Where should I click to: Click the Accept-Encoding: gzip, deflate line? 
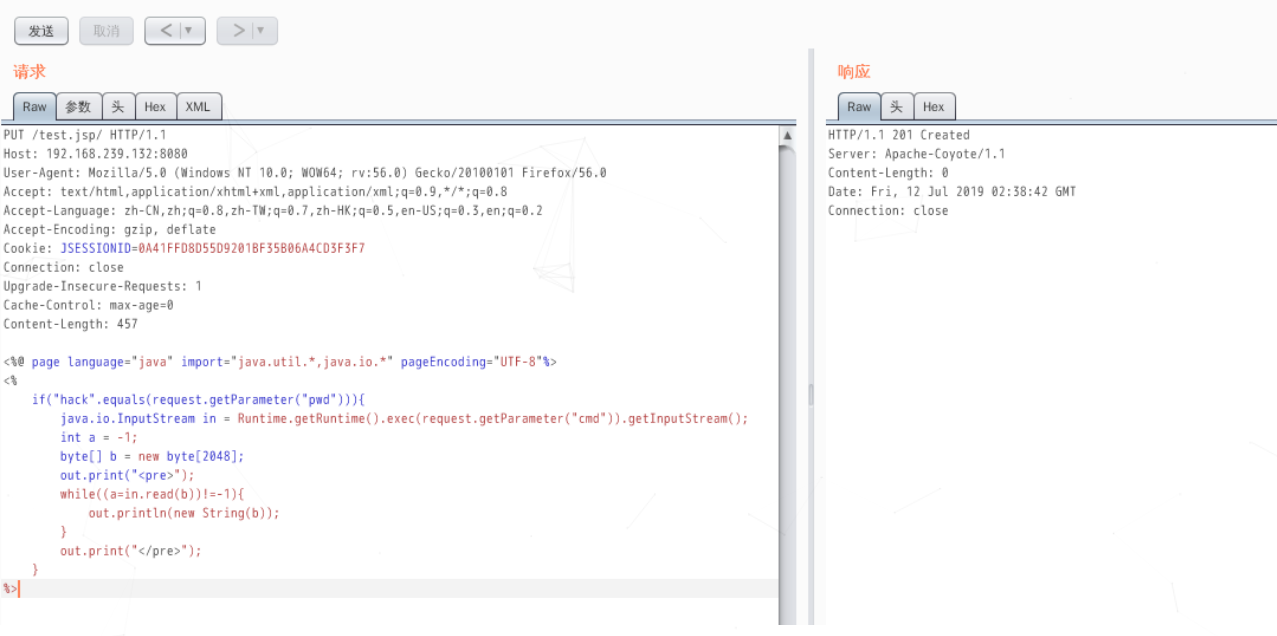tap(109, 230)
